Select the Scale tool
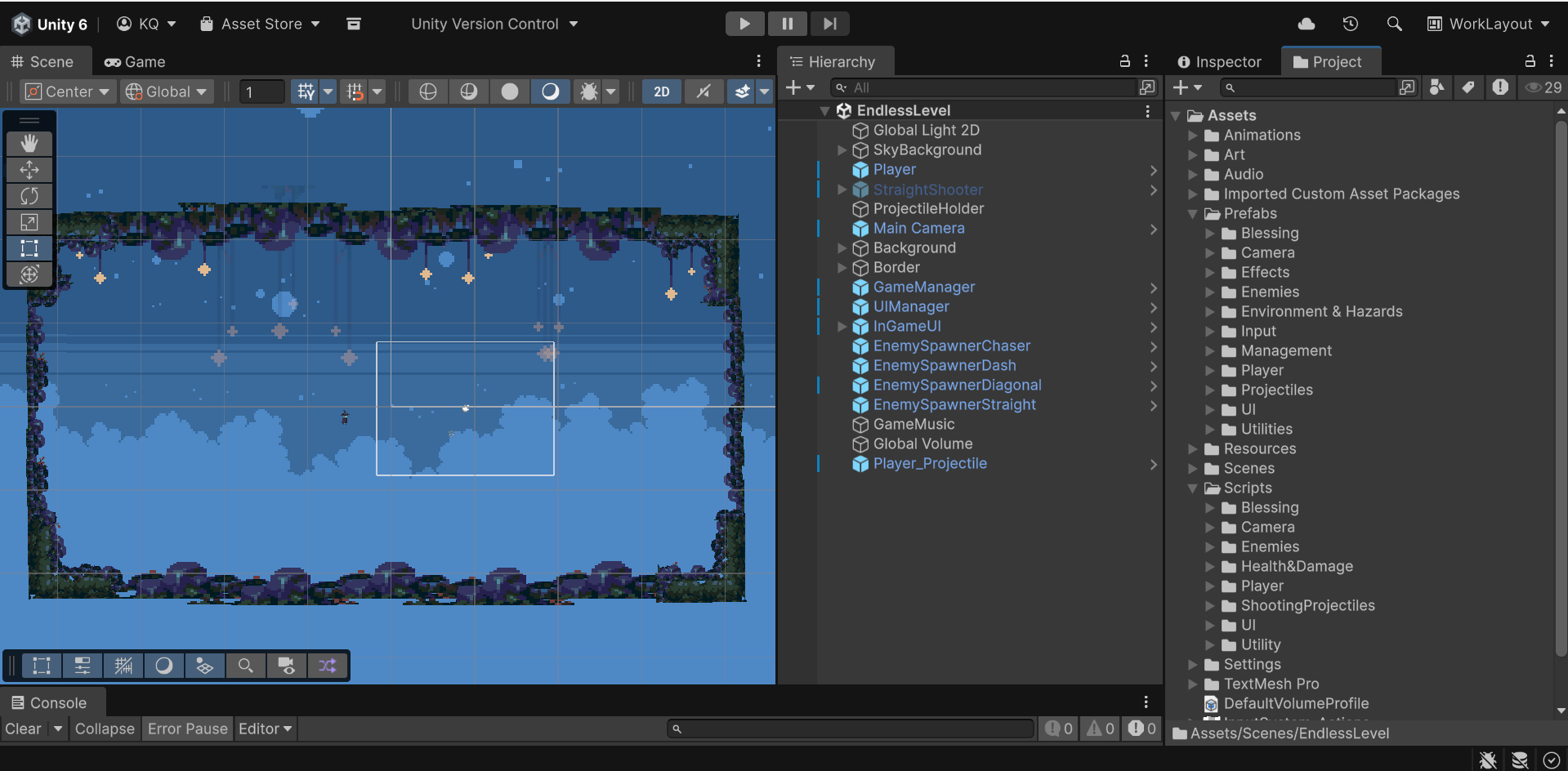The width and height of the screenshot is (1568, 771). [x=29, y=222]
